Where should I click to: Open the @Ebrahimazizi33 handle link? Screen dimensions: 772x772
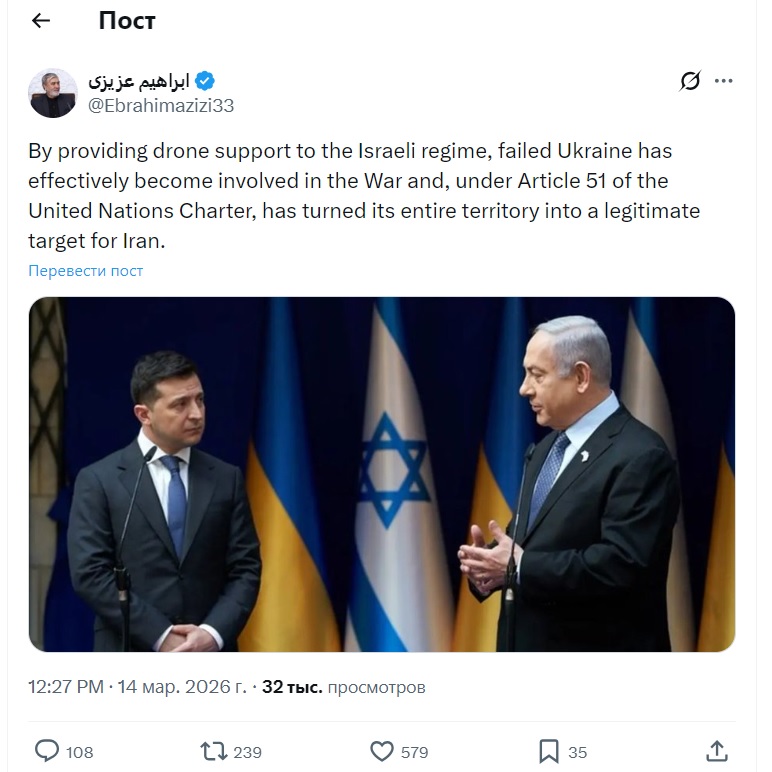pos(160,105)
